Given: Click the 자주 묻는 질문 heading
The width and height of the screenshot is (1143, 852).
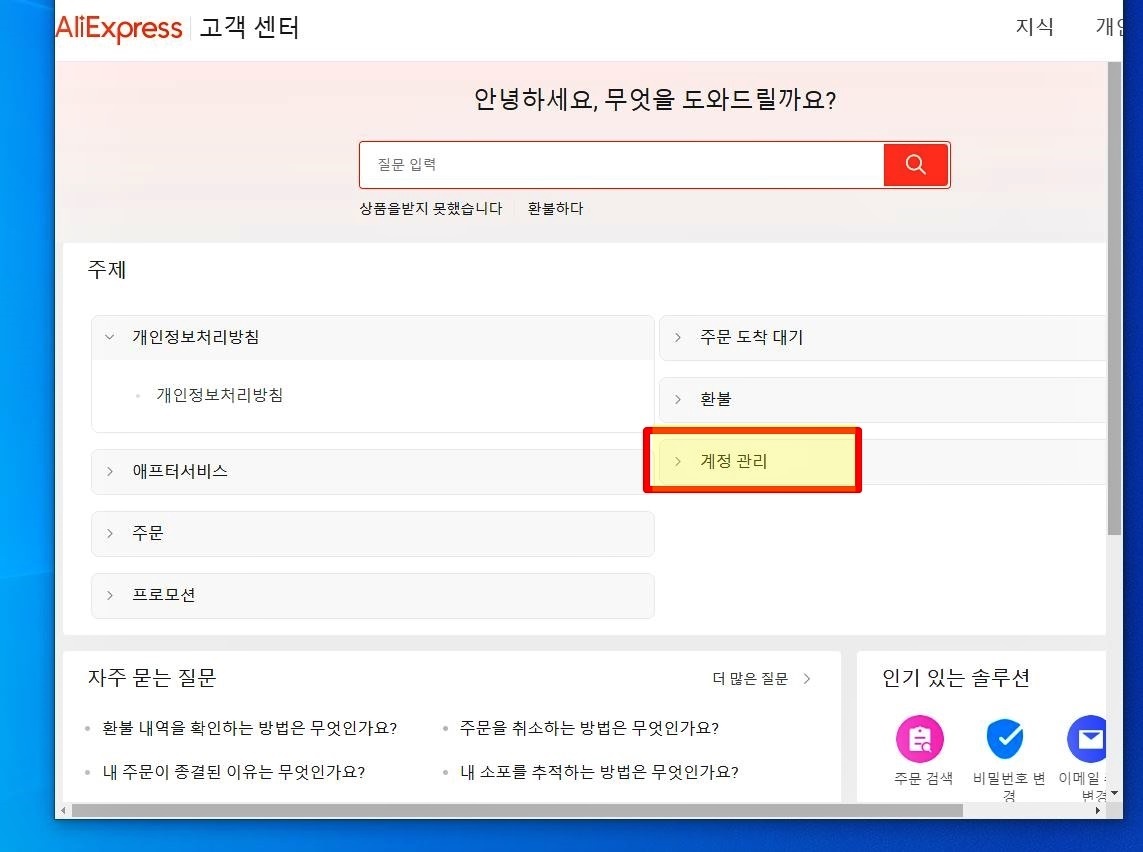Looking at the screenshot, I should coord(152,678).
